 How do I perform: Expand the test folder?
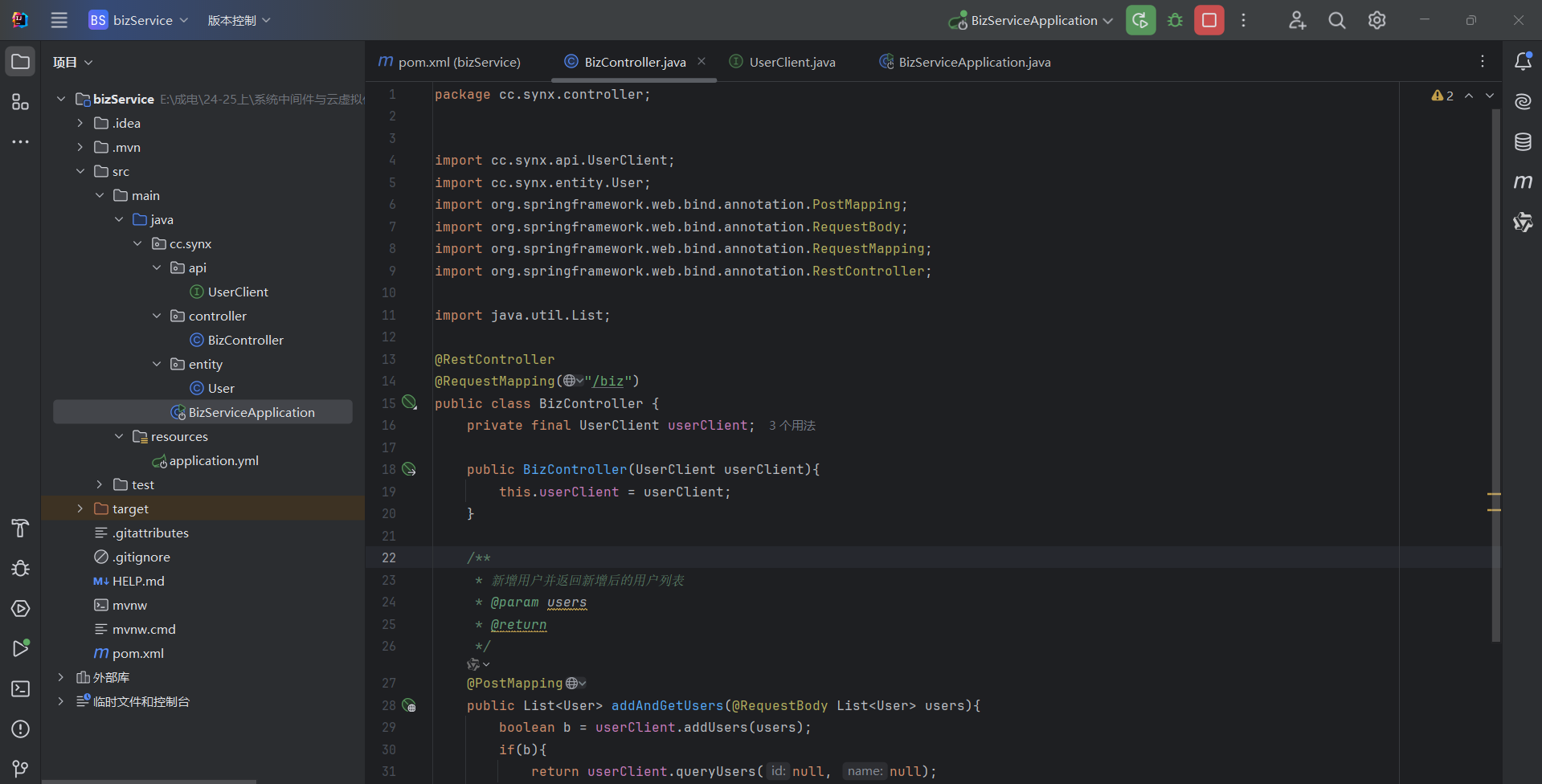click(100, 484)
